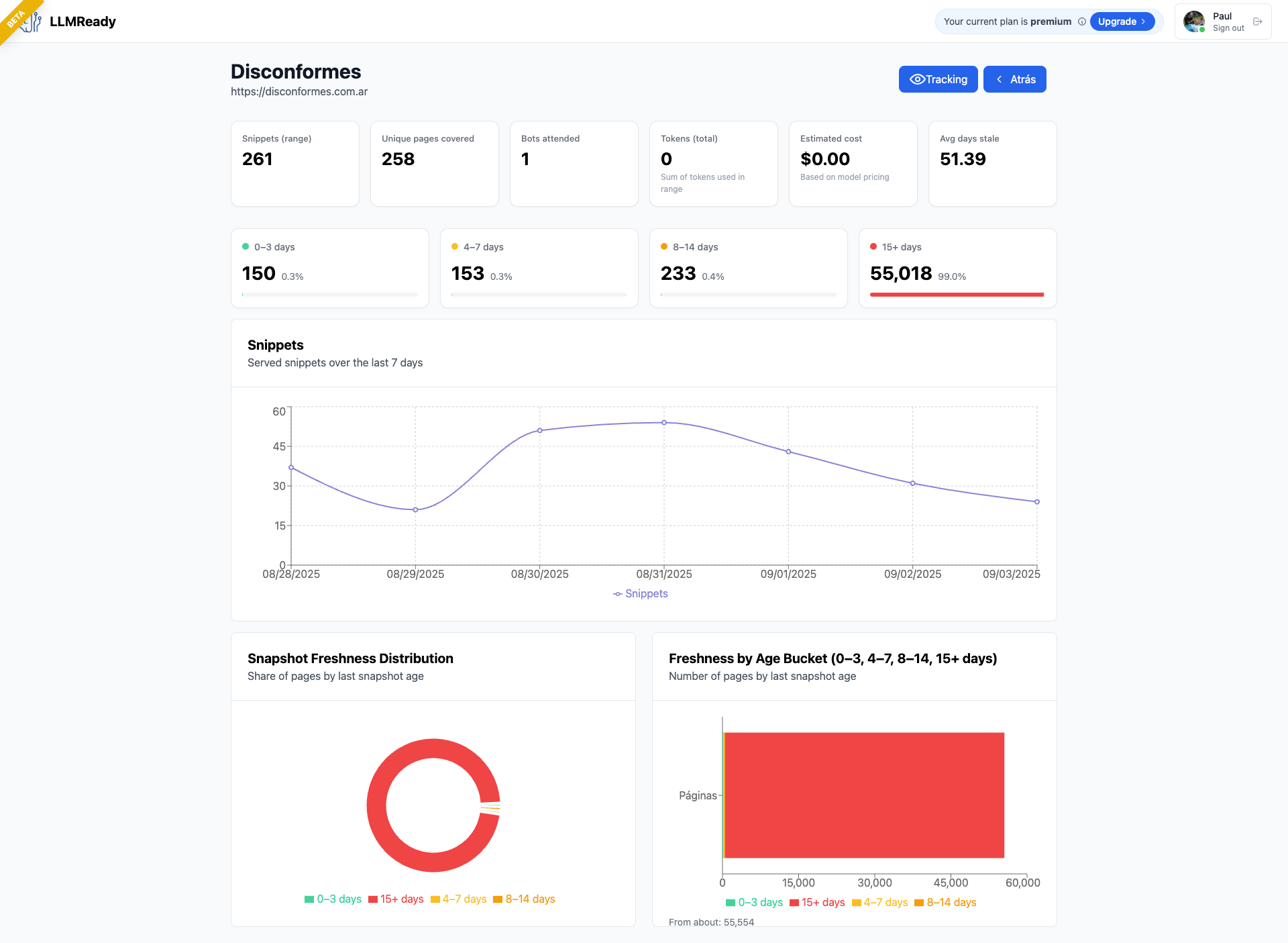Click the red donut chart ring
The height and width of the screenshot is (943, 1288).
pos(377,805)
